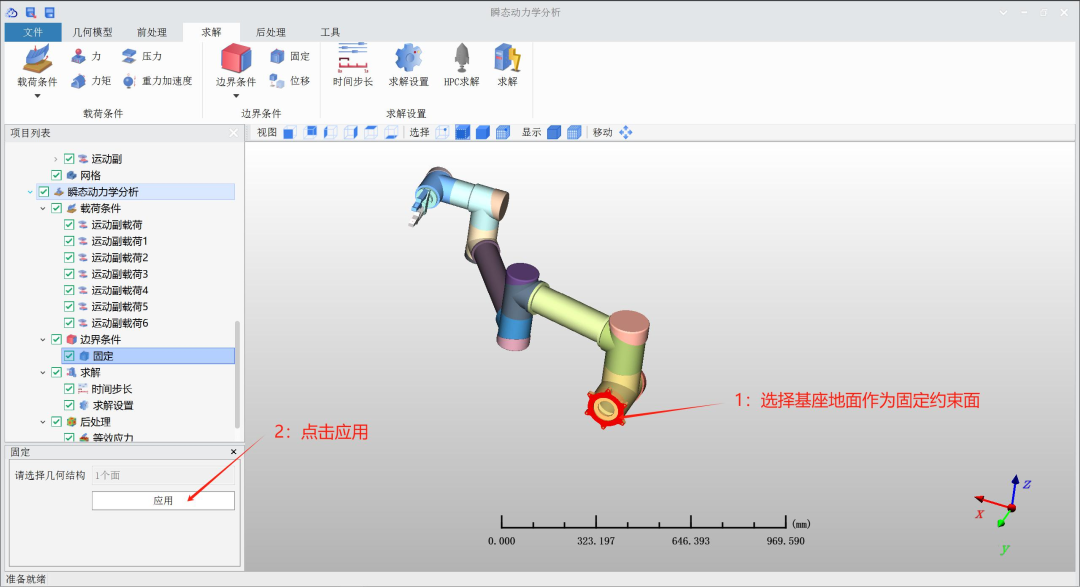Toggle the 网格 checkbox

(x=56, y=176)
